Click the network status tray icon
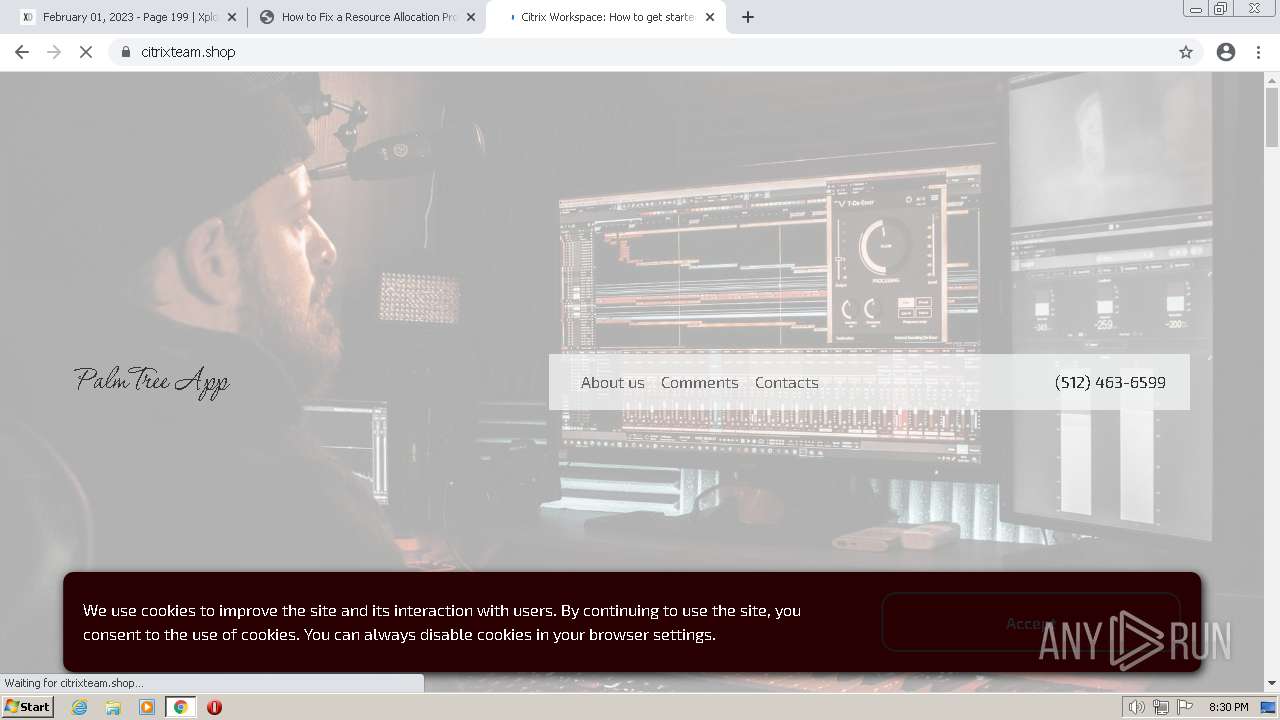The height and width of the screenshot is (720, 1280). [x=1161, y=707]
